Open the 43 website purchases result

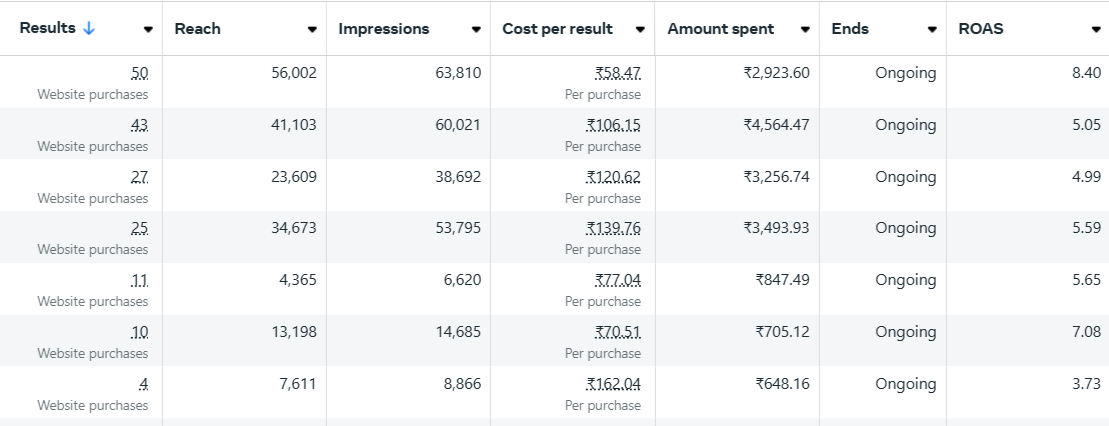click(x=139, y=125)
